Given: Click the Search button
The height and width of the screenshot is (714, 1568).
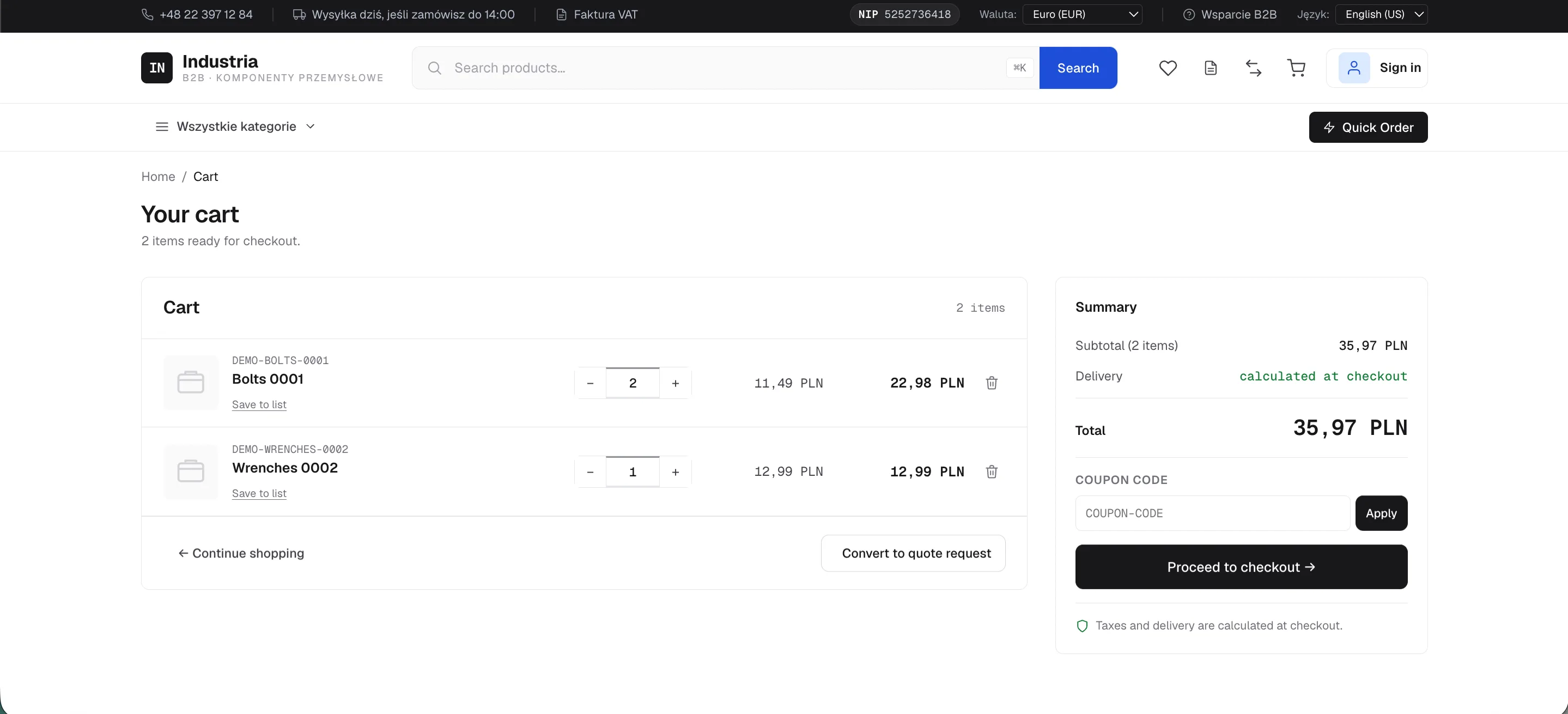Looking at the screenshot, I should 1078,68.
